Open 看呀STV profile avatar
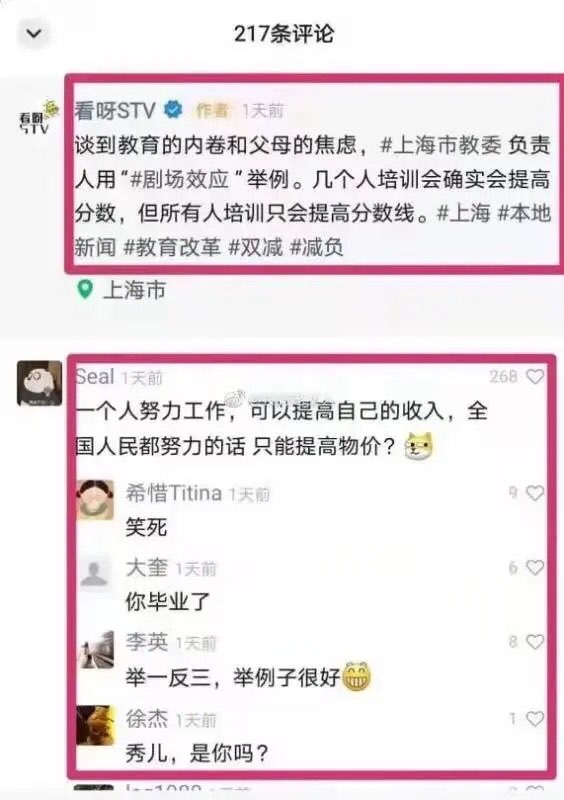Viewport: 564px width, 800px height. 38,118
